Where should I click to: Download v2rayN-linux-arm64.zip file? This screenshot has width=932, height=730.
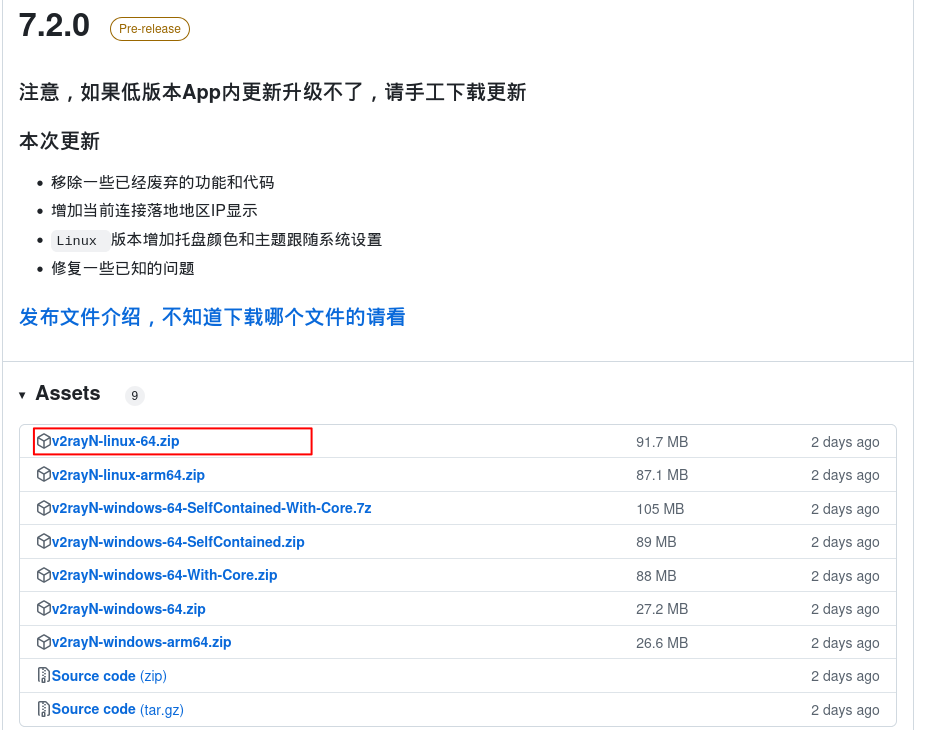128,475
